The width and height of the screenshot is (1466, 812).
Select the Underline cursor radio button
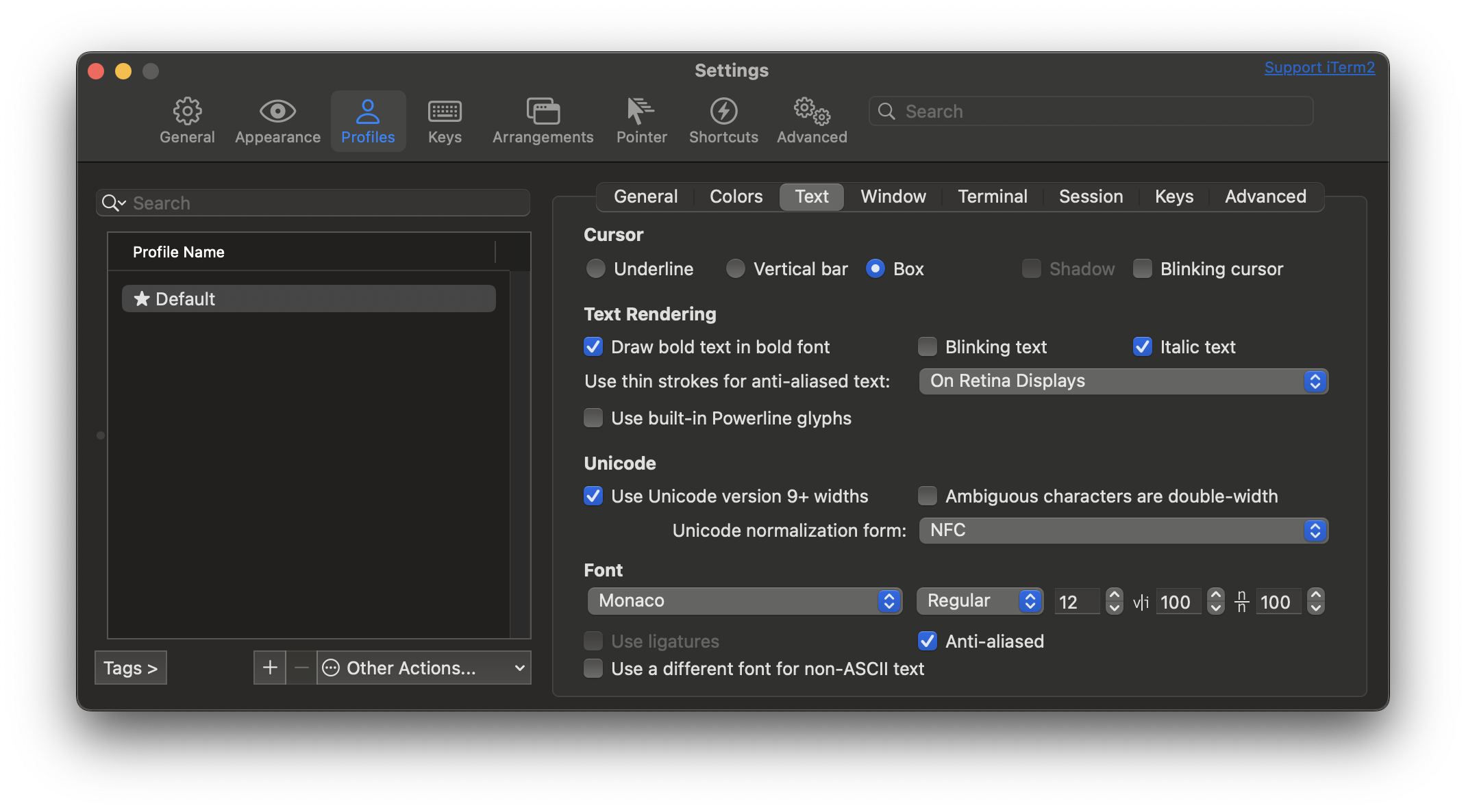pos(595,268)
